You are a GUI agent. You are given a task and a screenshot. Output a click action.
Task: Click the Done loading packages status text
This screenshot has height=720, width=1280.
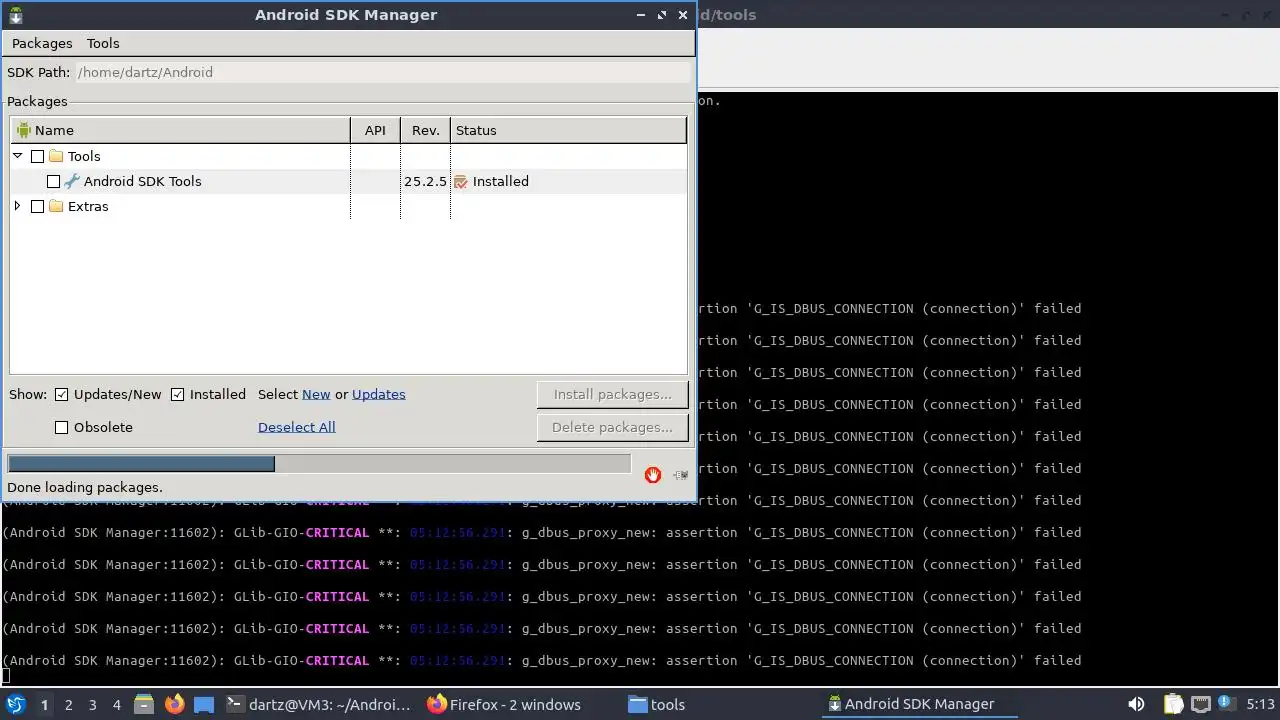(85, 487)
